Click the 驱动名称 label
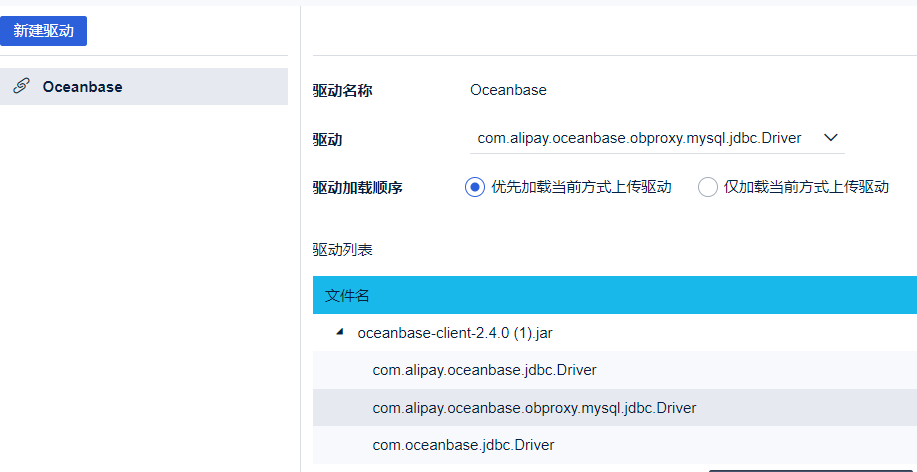The height and width of the screenshot is (472, 917). coord(343,91)
